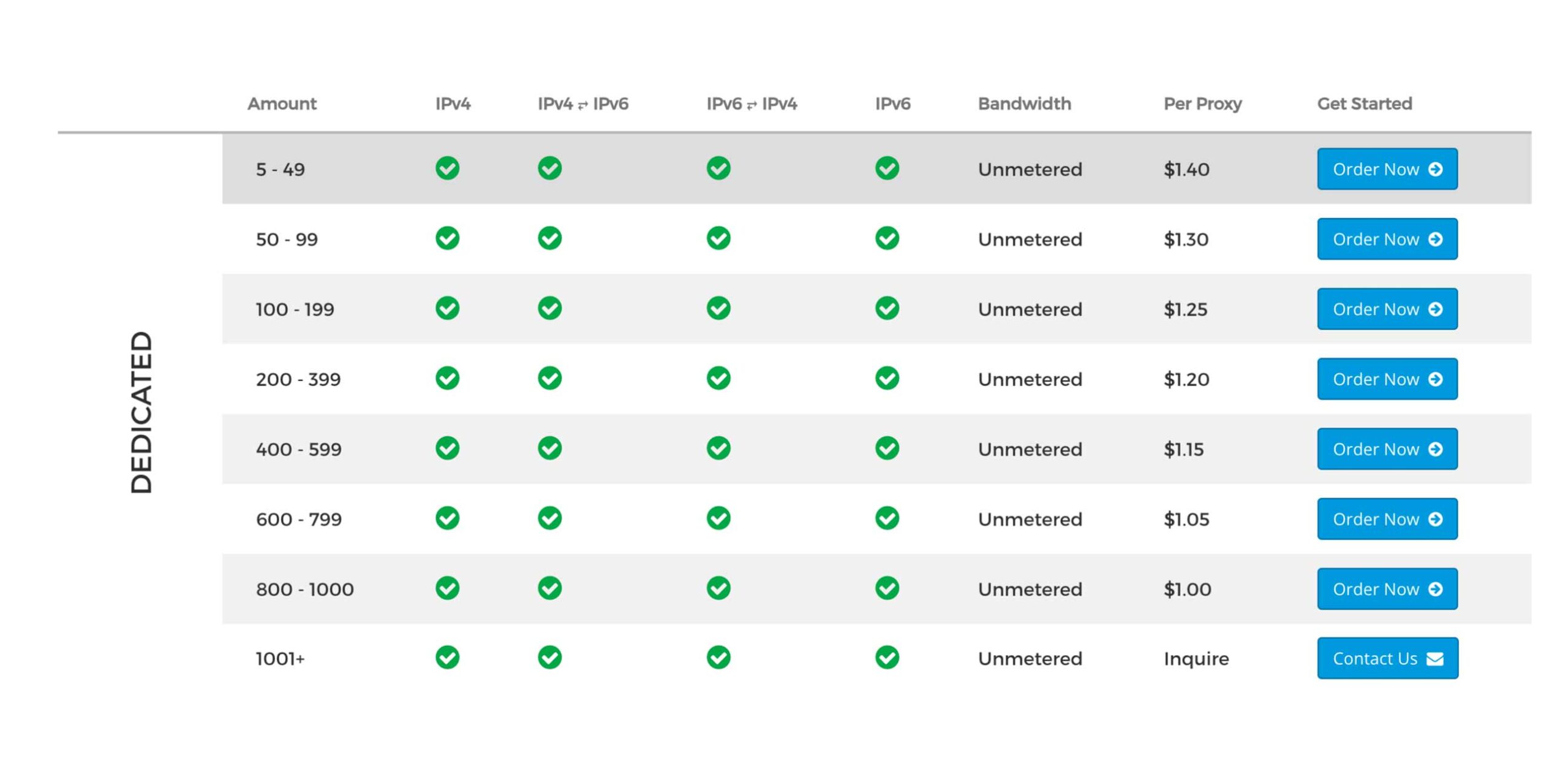Order the 100 - 199 proxy tier
This screenshot has height=766, width=1568.
1387,309
